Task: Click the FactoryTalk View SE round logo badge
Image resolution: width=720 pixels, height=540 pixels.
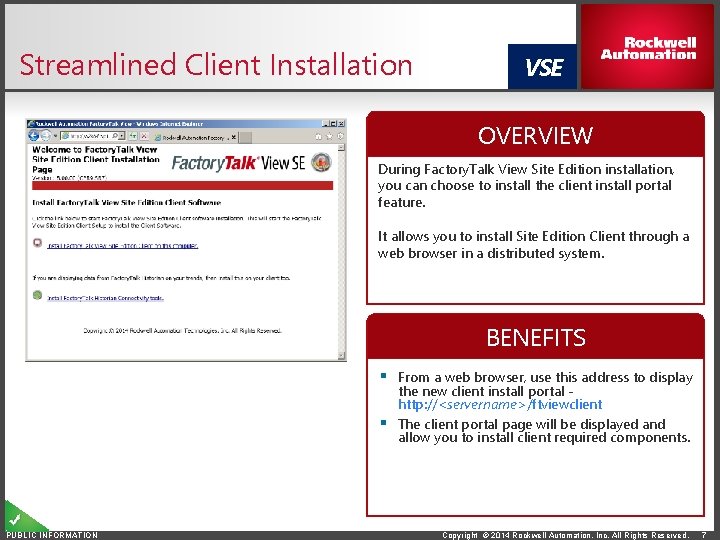Action: click(x=321, y=163)
